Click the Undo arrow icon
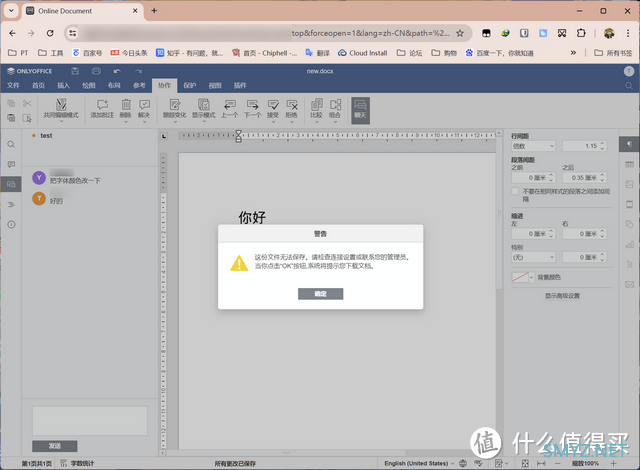This screenshot has width=640, height=470. [117, 71]
